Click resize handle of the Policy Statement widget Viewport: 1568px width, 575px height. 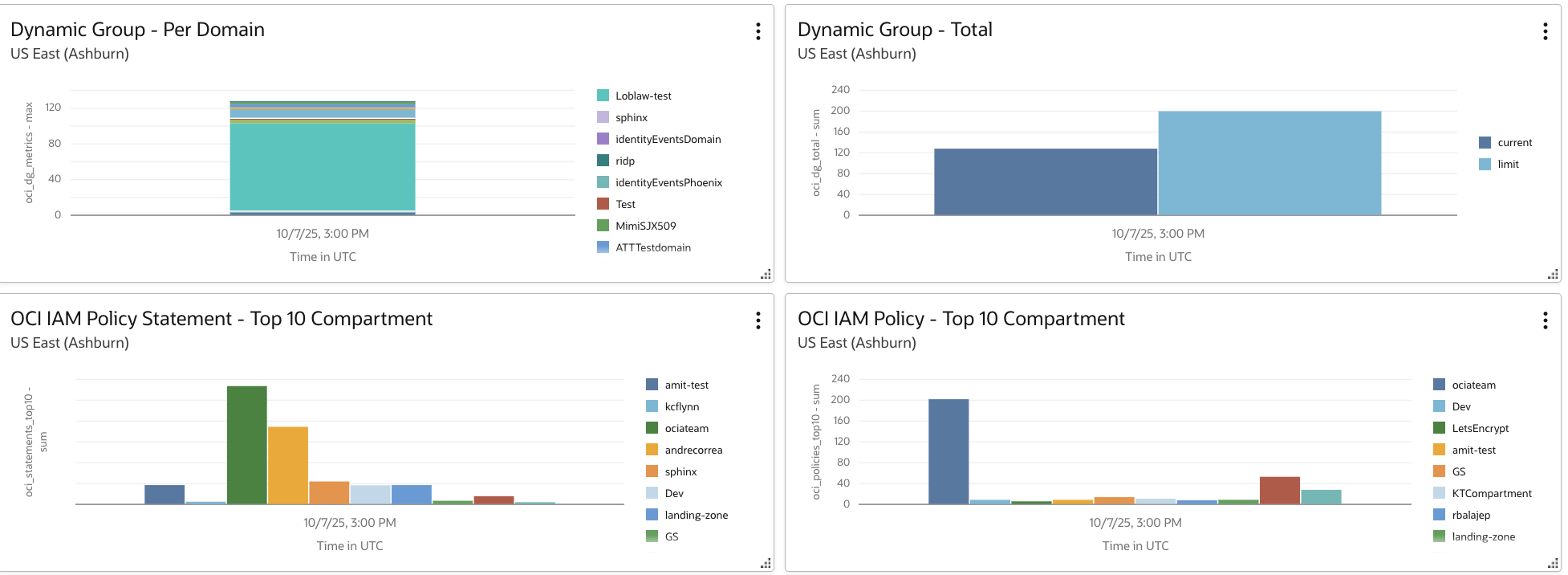[x=766, y=564]
